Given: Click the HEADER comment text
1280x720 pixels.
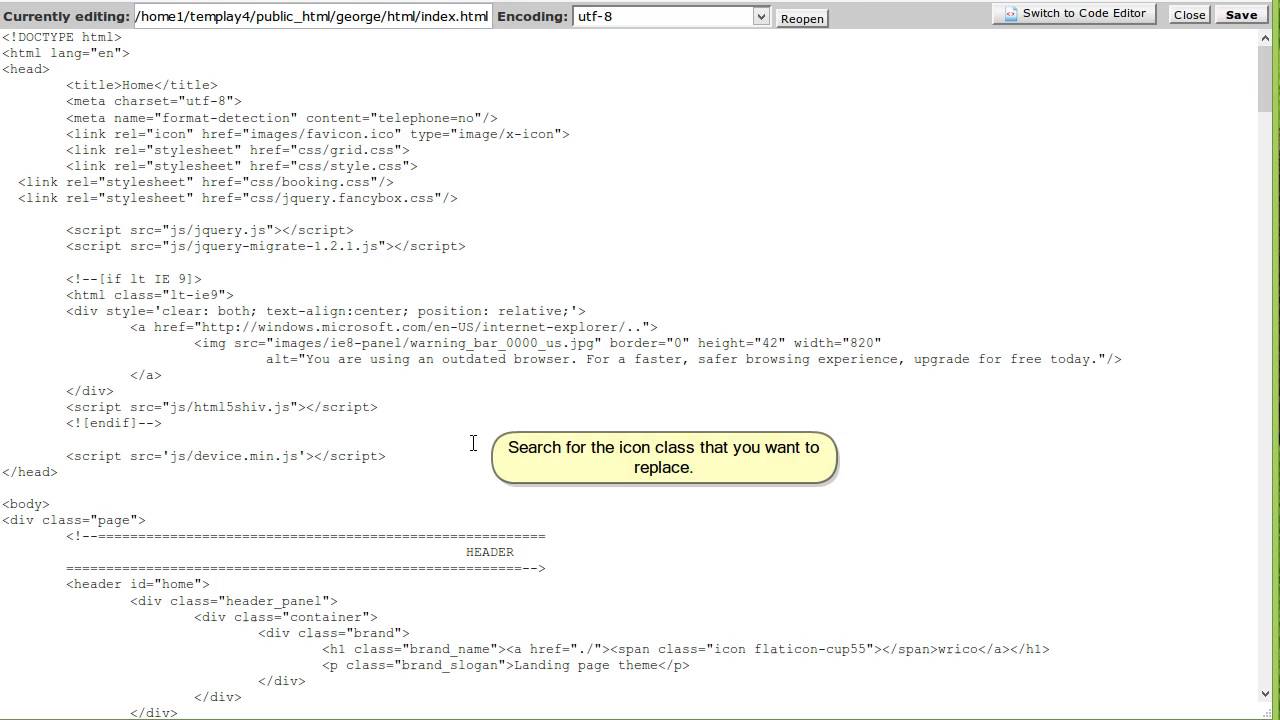Looking at the screenshot, I should tap(490, 552).
